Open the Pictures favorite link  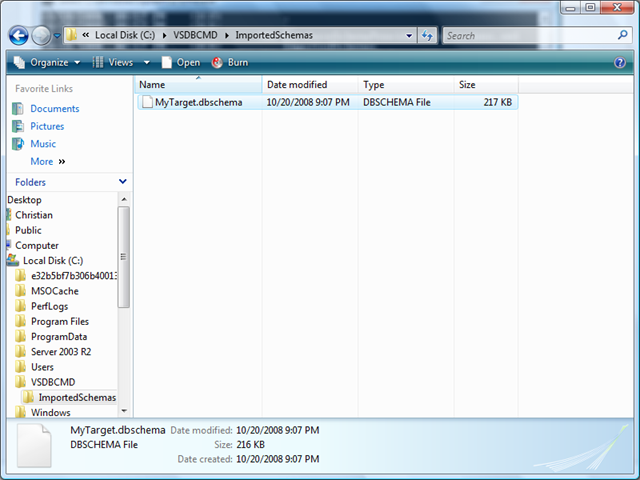click(x=47, y=126)
